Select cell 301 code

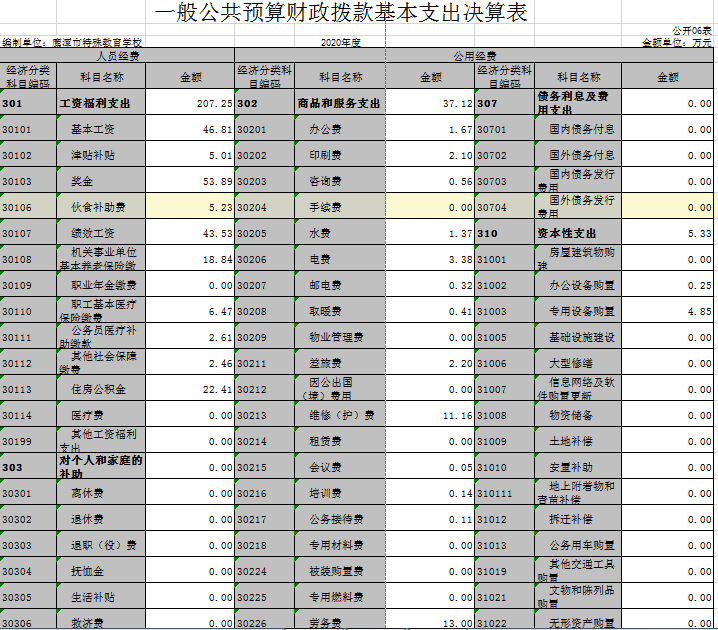click(28, 102)
